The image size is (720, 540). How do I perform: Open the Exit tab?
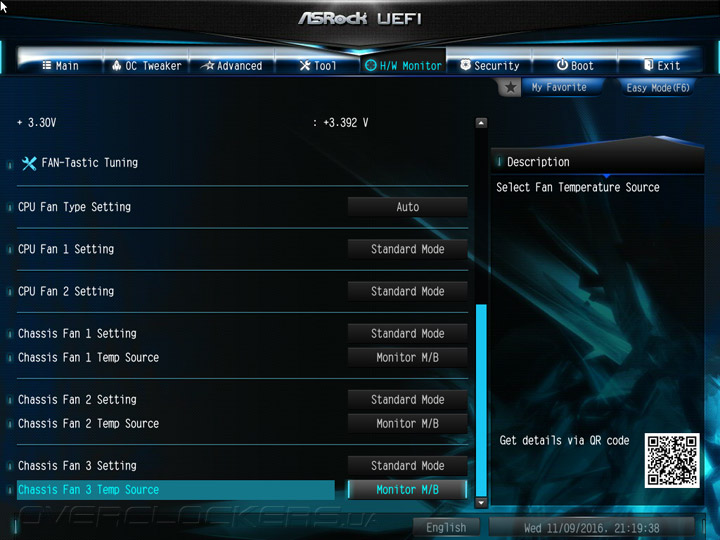(x=661, y=65)
